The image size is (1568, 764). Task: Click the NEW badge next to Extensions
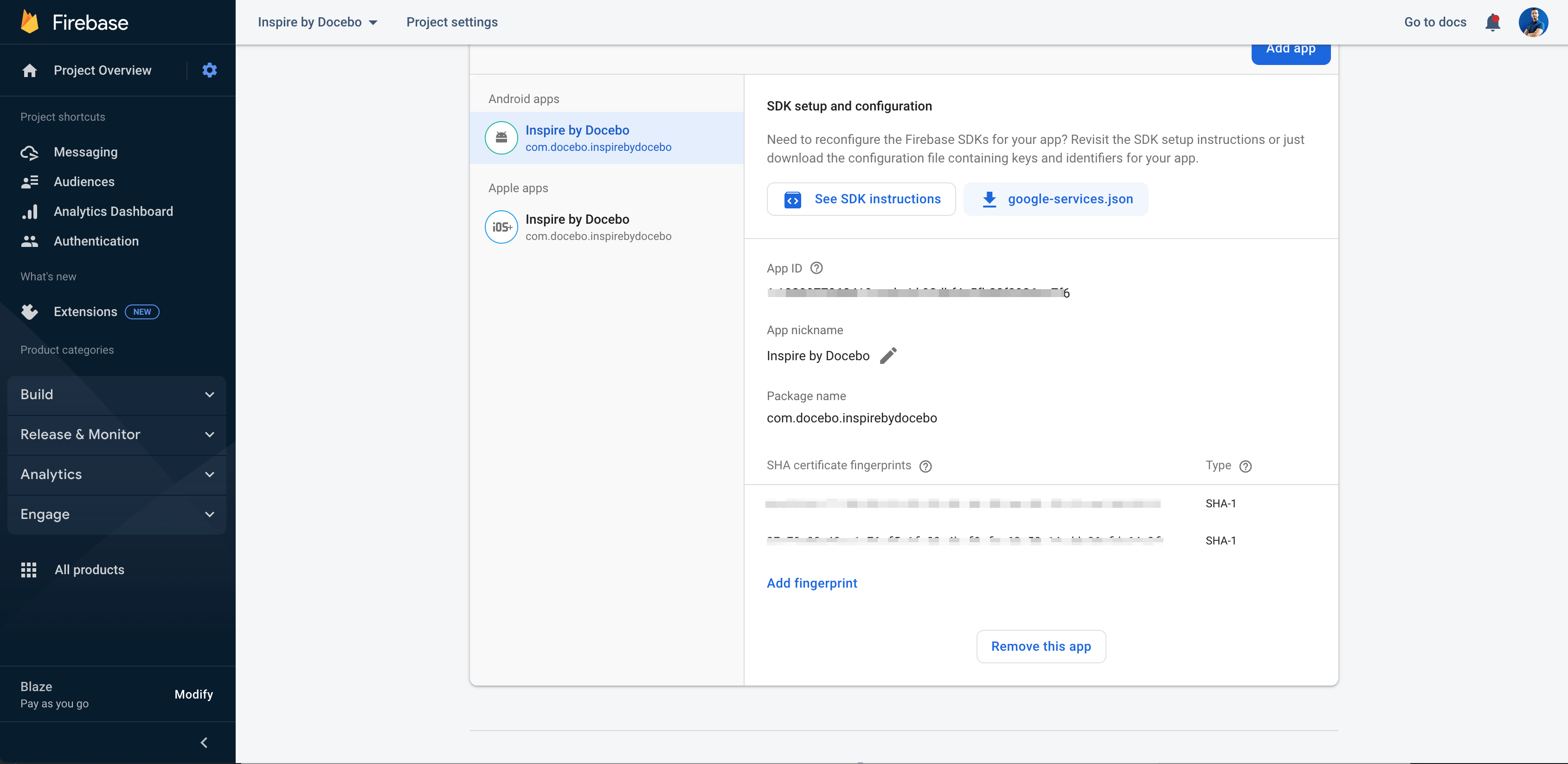(x=142, y=312)
